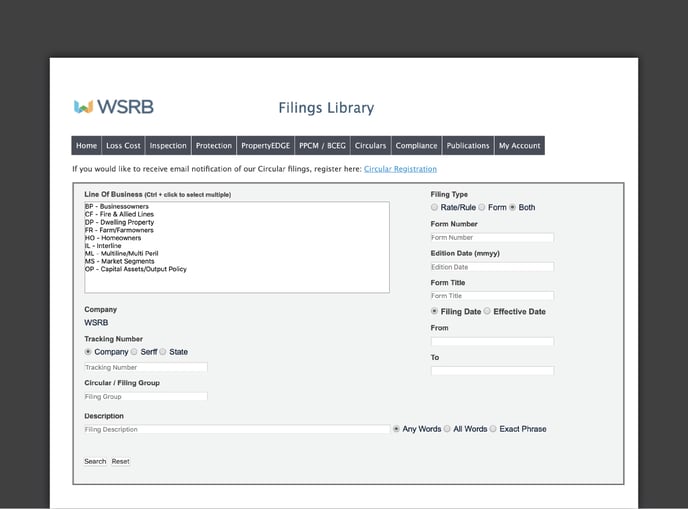Open the Home menu tab

click(x=86, y=146)
